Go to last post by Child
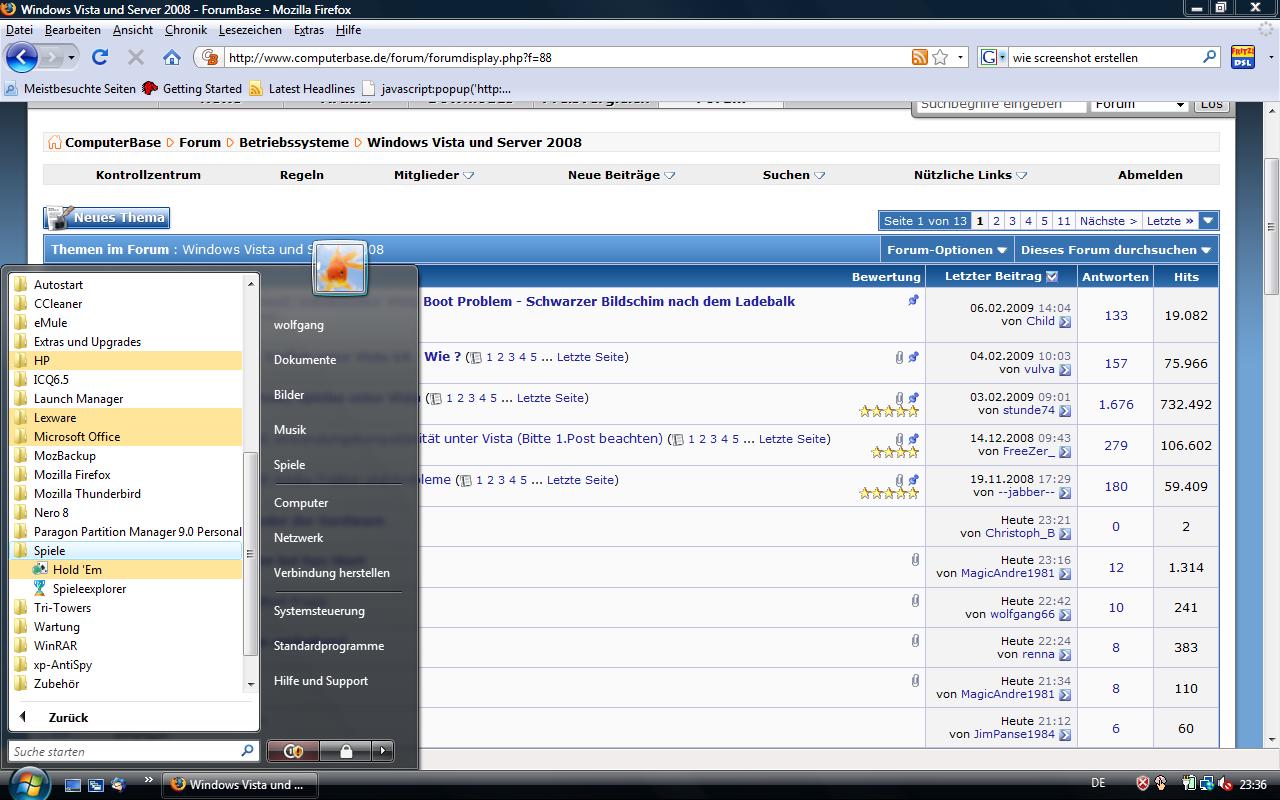The height and width of the screenshot is (800, 1280). pos(1065,322)
